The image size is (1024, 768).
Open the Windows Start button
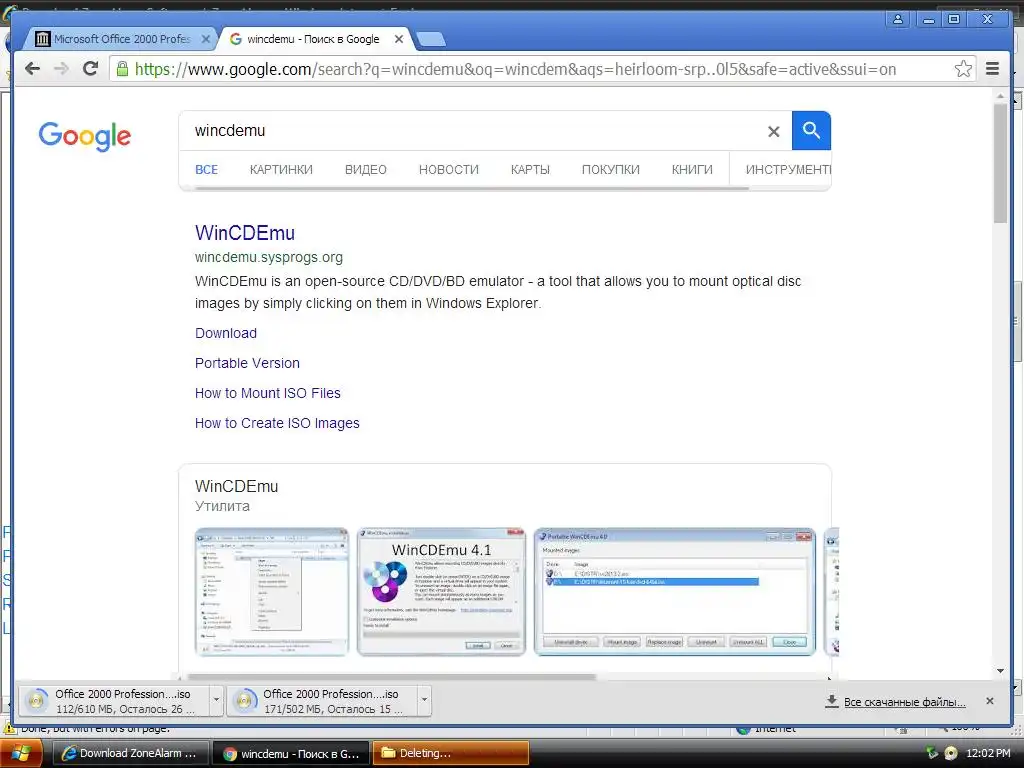pyautogui.click(x=21, y=754)
